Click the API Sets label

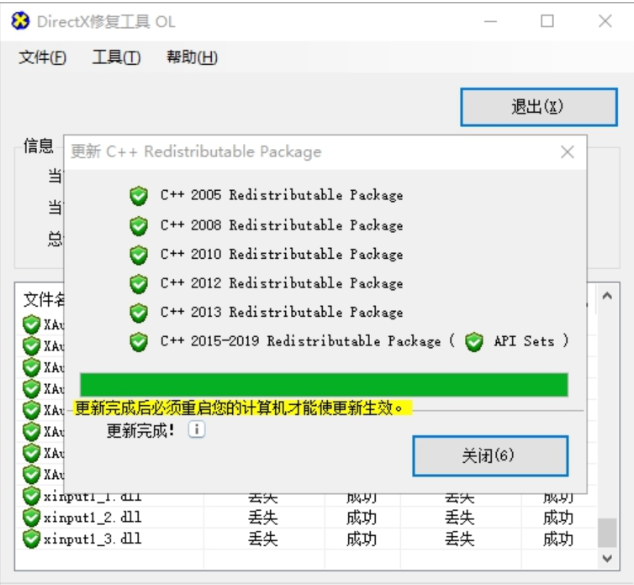click(524, 341)
